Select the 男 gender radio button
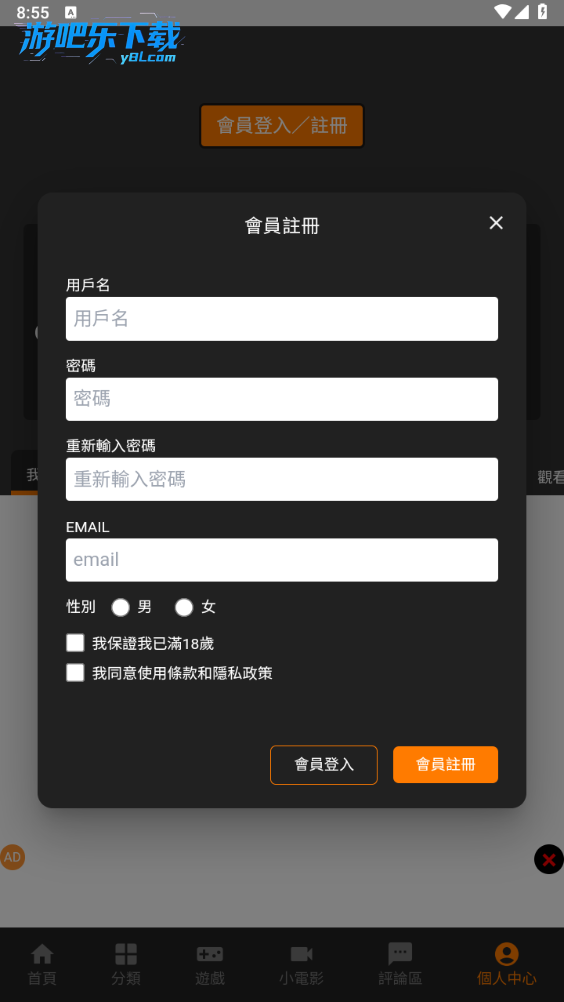 tap(121, 607)
